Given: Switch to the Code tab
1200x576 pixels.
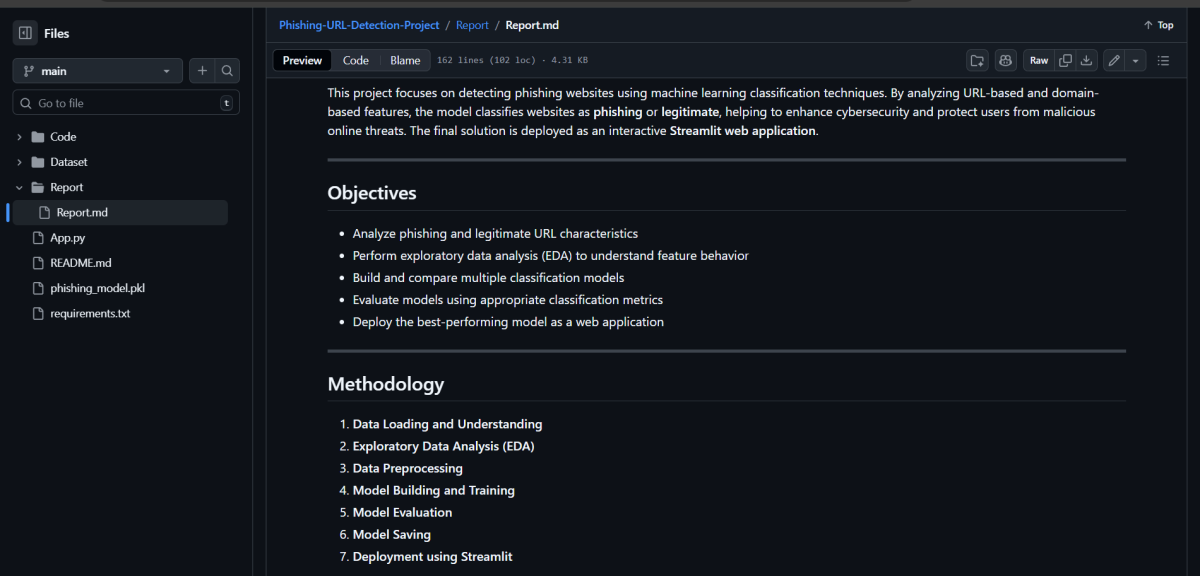Looking at the screenshot, I should click(355, 61).
